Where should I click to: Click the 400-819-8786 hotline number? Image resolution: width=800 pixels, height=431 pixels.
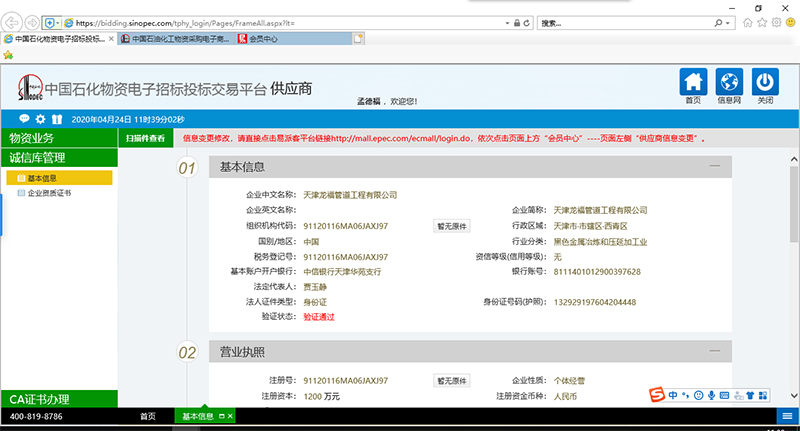pyautogui.click(x=36, y=416)
